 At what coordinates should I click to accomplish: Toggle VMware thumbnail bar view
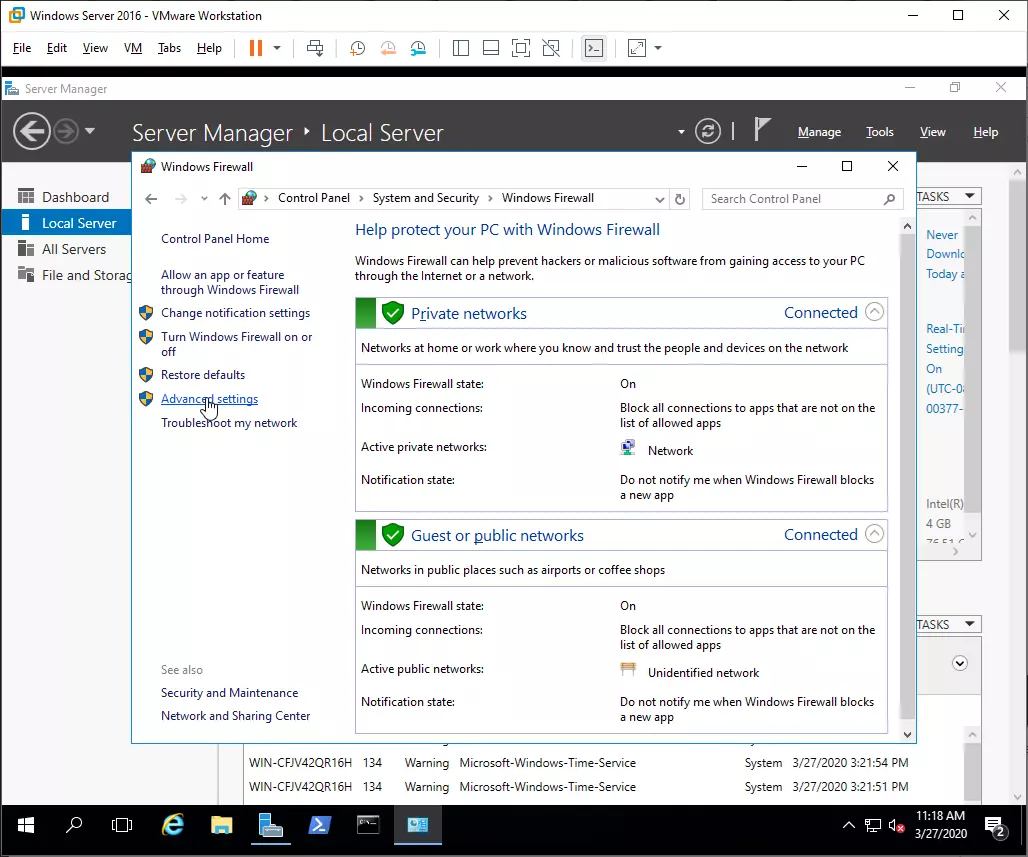tap(491, 48)
